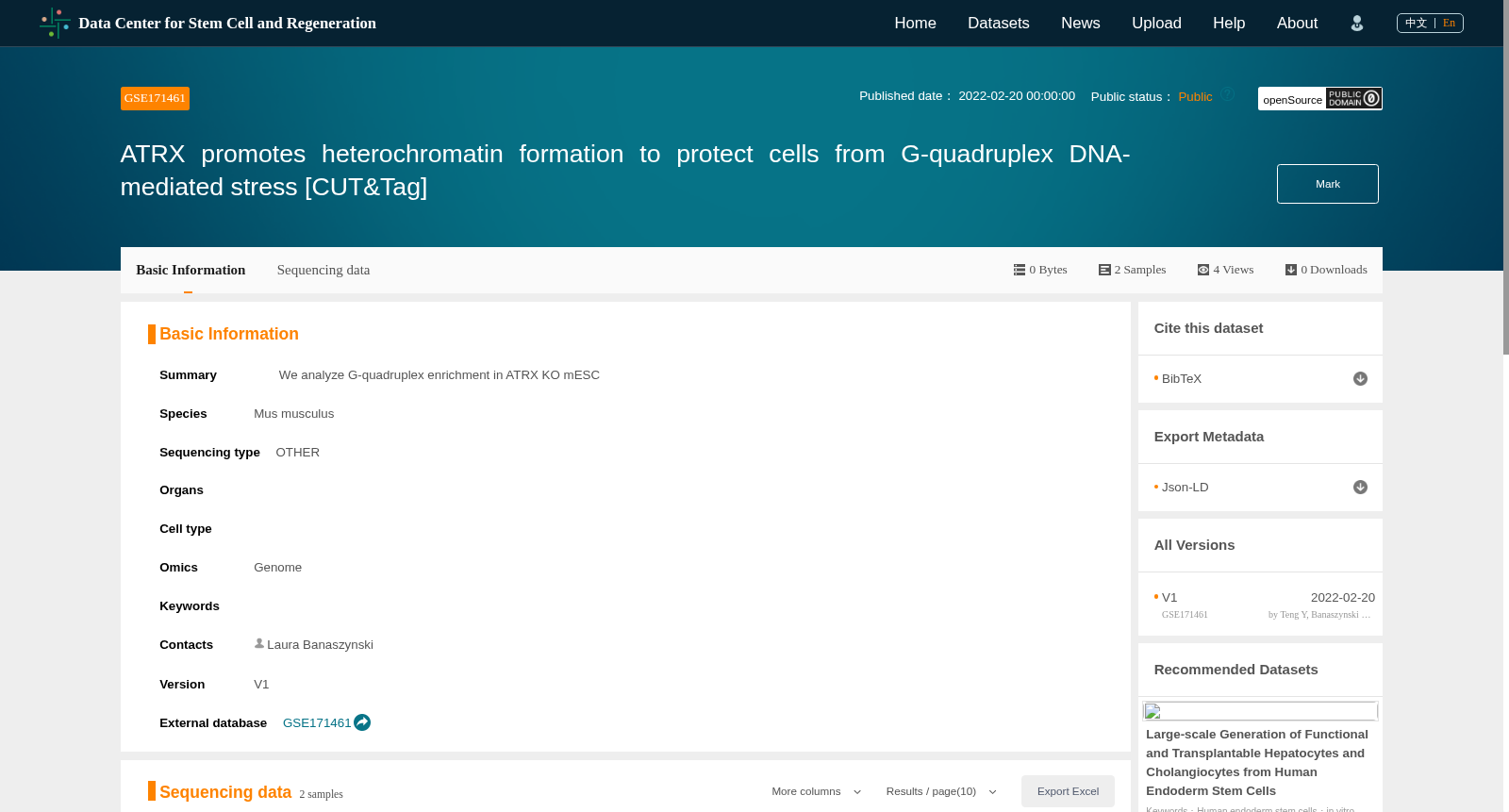
Task: Click the recommended dataset thumbnail image
Action: point(1260,711)
